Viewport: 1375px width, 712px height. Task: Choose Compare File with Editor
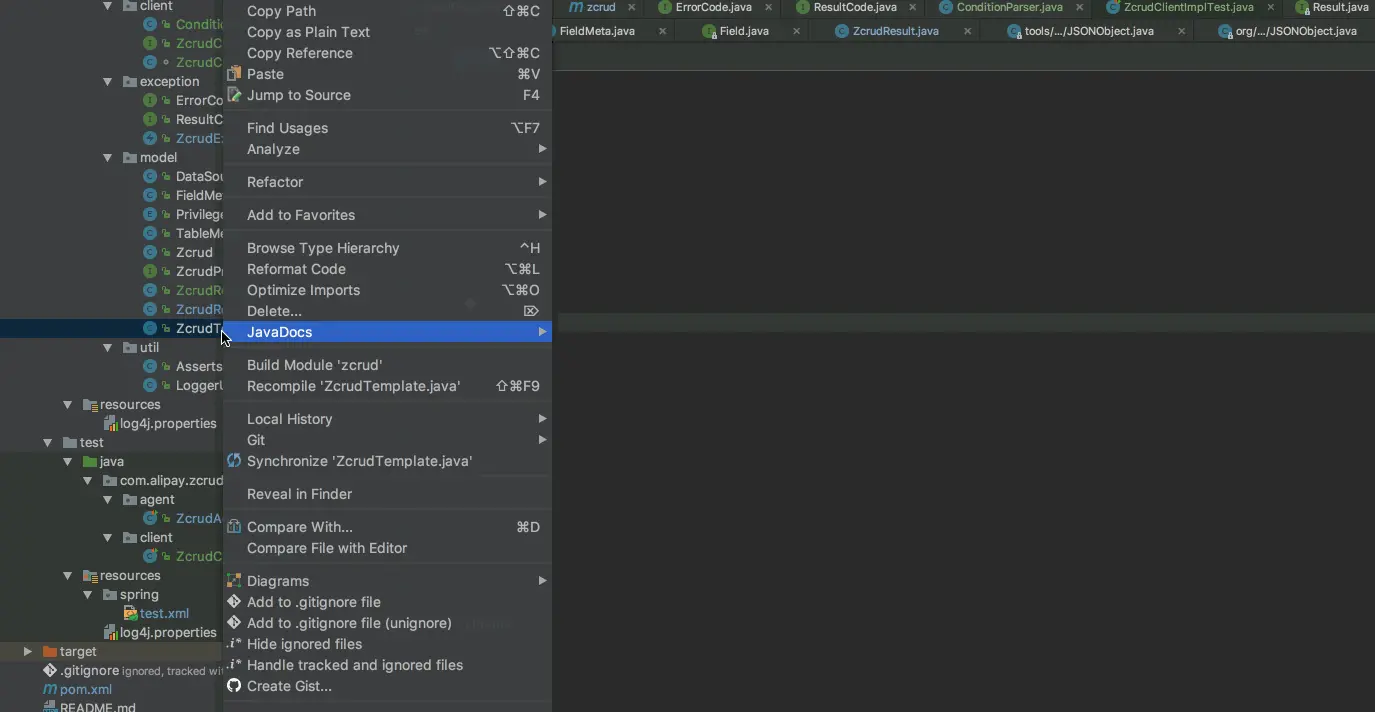pyautogui.click(x=387, y=548)
